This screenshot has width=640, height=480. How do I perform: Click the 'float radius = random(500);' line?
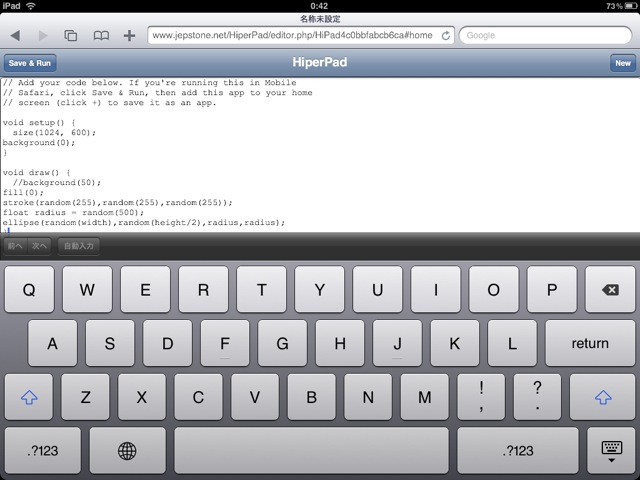(73, 212)
